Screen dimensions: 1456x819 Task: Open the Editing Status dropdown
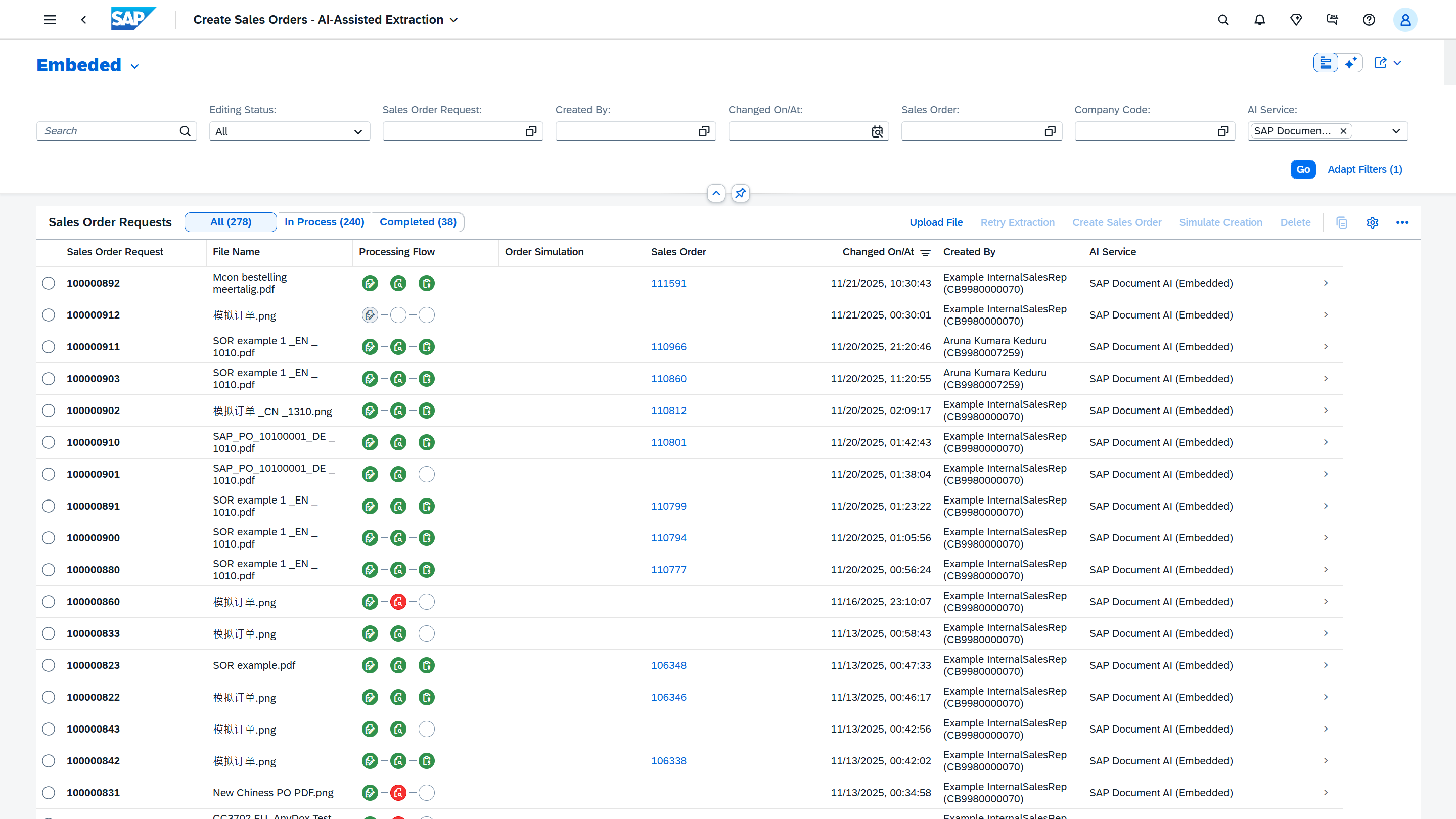(x=289, y=131)
